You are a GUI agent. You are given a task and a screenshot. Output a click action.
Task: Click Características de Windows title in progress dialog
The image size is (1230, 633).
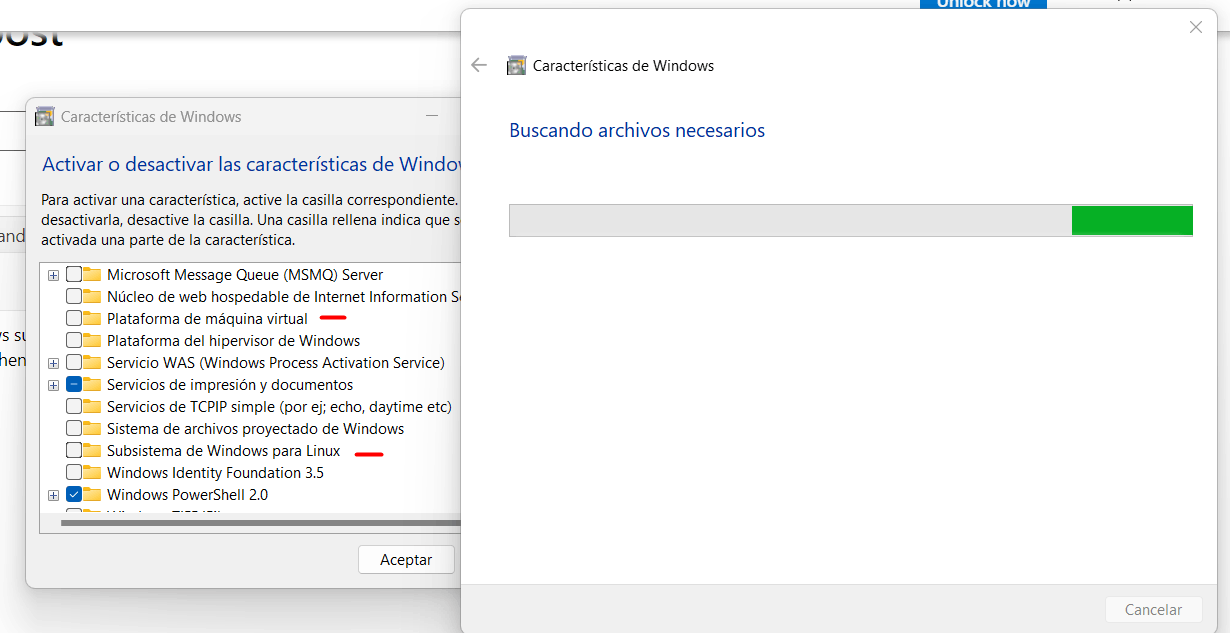pyautogui.click(x=623, y=66)
